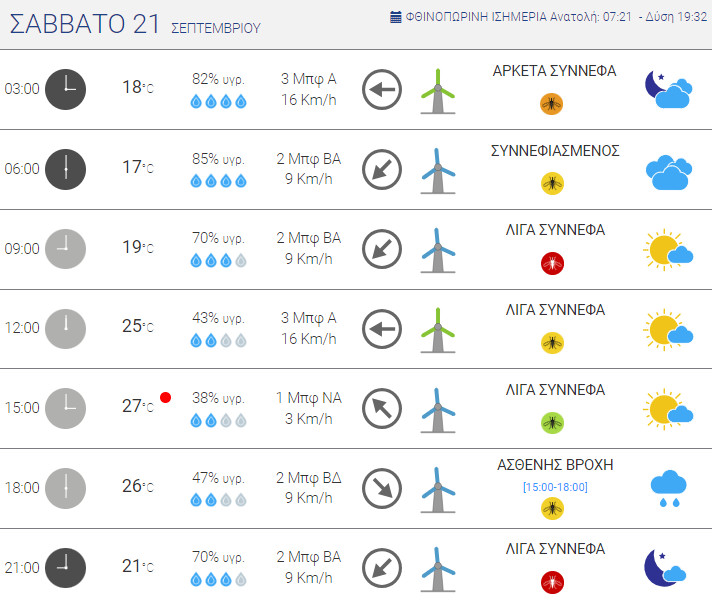Click the green mosquito indicator at 15:00
Image resolution: width=712 pixels, height=605 pixels.
[x=552, y=422]
